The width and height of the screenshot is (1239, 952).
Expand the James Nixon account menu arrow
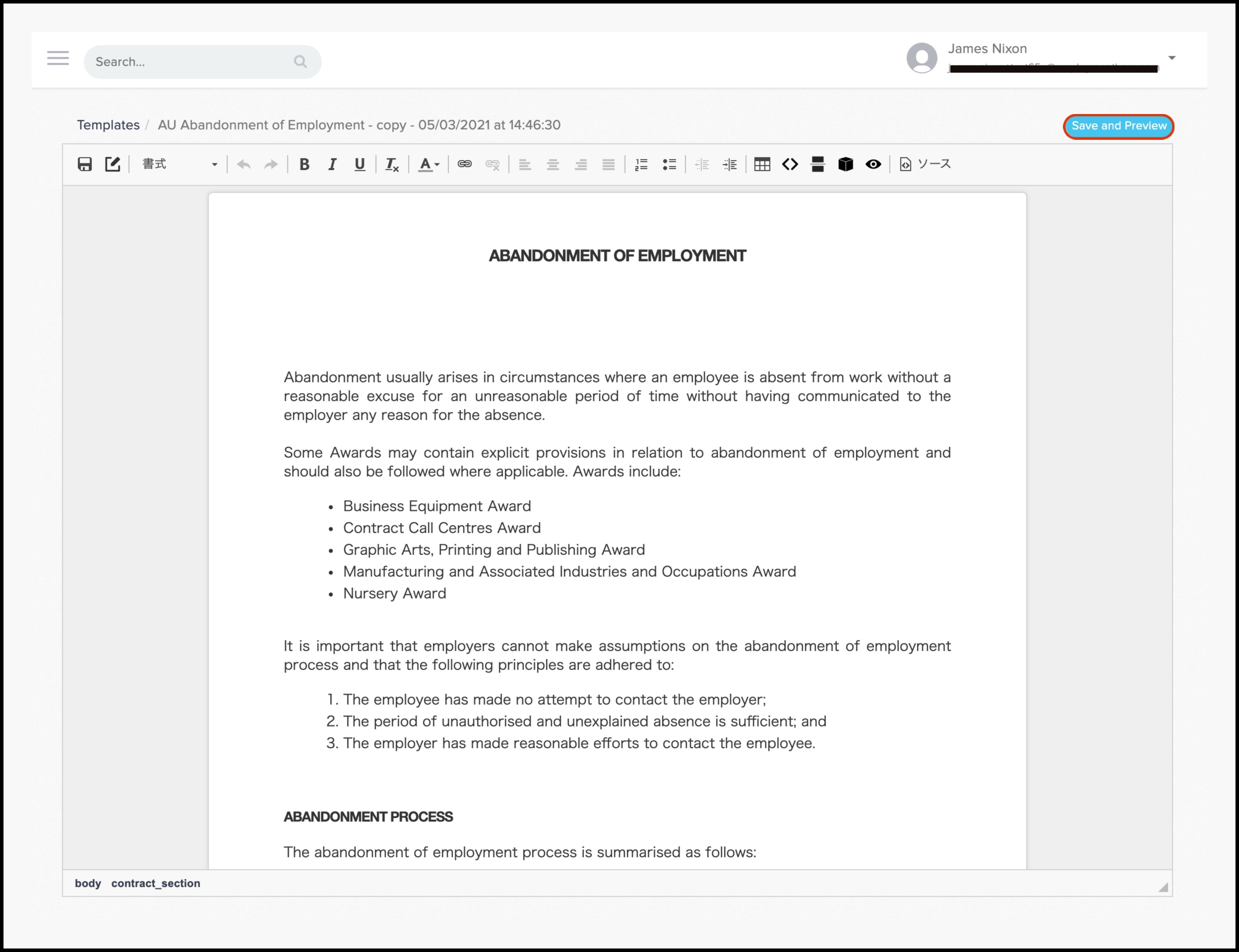pos(1172,58)
